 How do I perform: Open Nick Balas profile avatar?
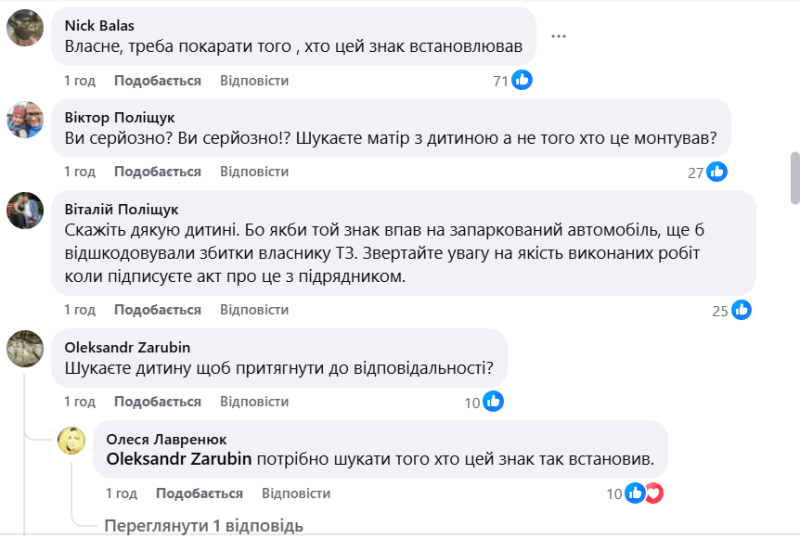pos(25,28)
